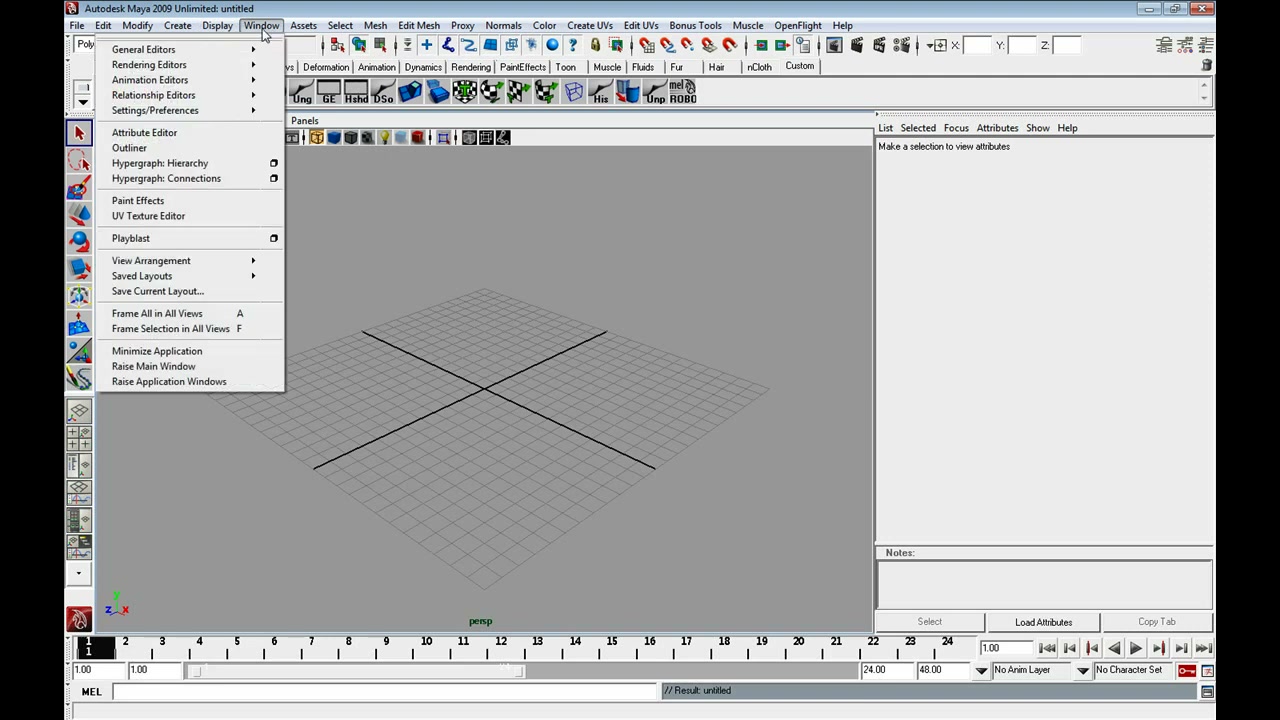Viewport: 1280px width, 720px height.
Task: Open Hypergraph: Hierarchy option box
Action: [x=273, y=163]
